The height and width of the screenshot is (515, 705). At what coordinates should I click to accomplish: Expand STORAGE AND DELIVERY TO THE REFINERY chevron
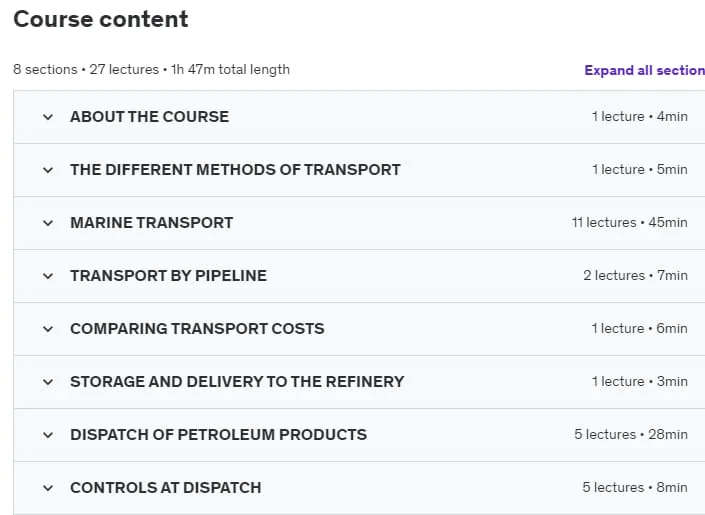[48, 382]
